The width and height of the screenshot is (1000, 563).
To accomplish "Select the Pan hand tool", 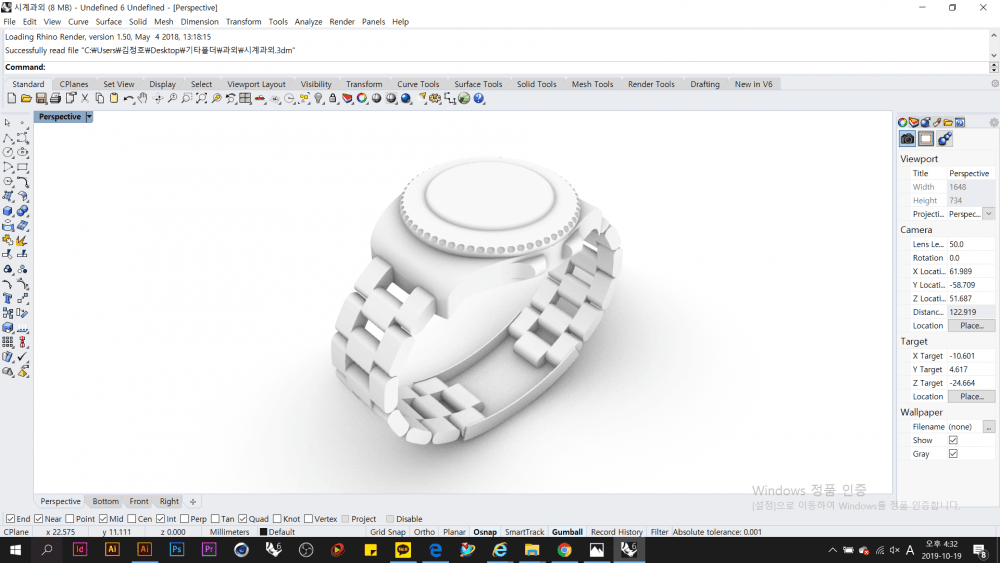I will (143, 99).
